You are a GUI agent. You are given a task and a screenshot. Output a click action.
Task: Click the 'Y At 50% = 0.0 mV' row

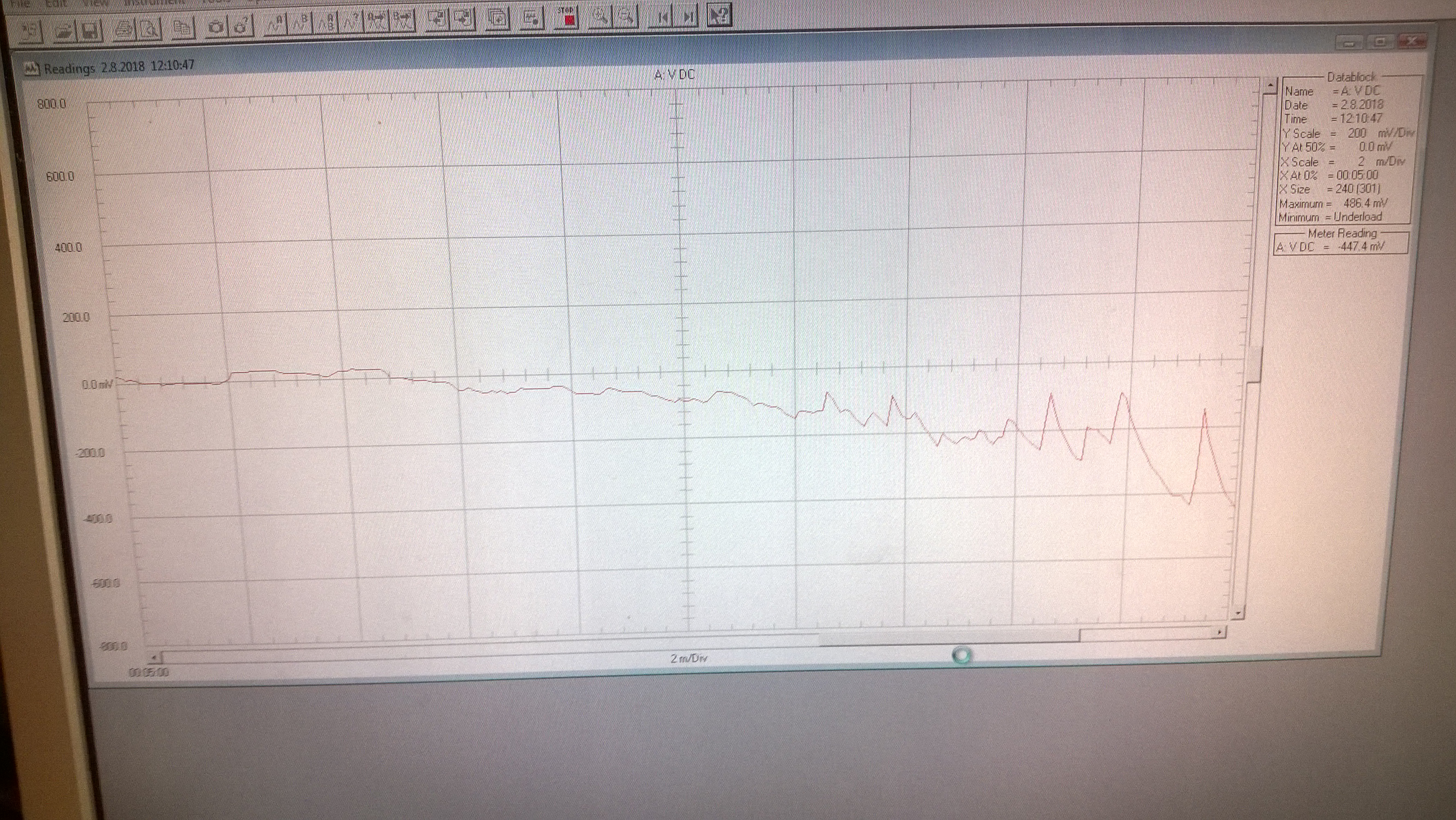1337,147
